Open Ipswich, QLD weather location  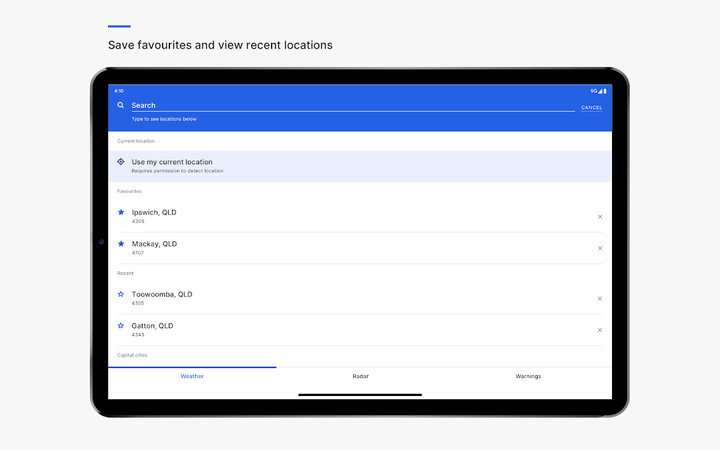click(x=154, y=213)
